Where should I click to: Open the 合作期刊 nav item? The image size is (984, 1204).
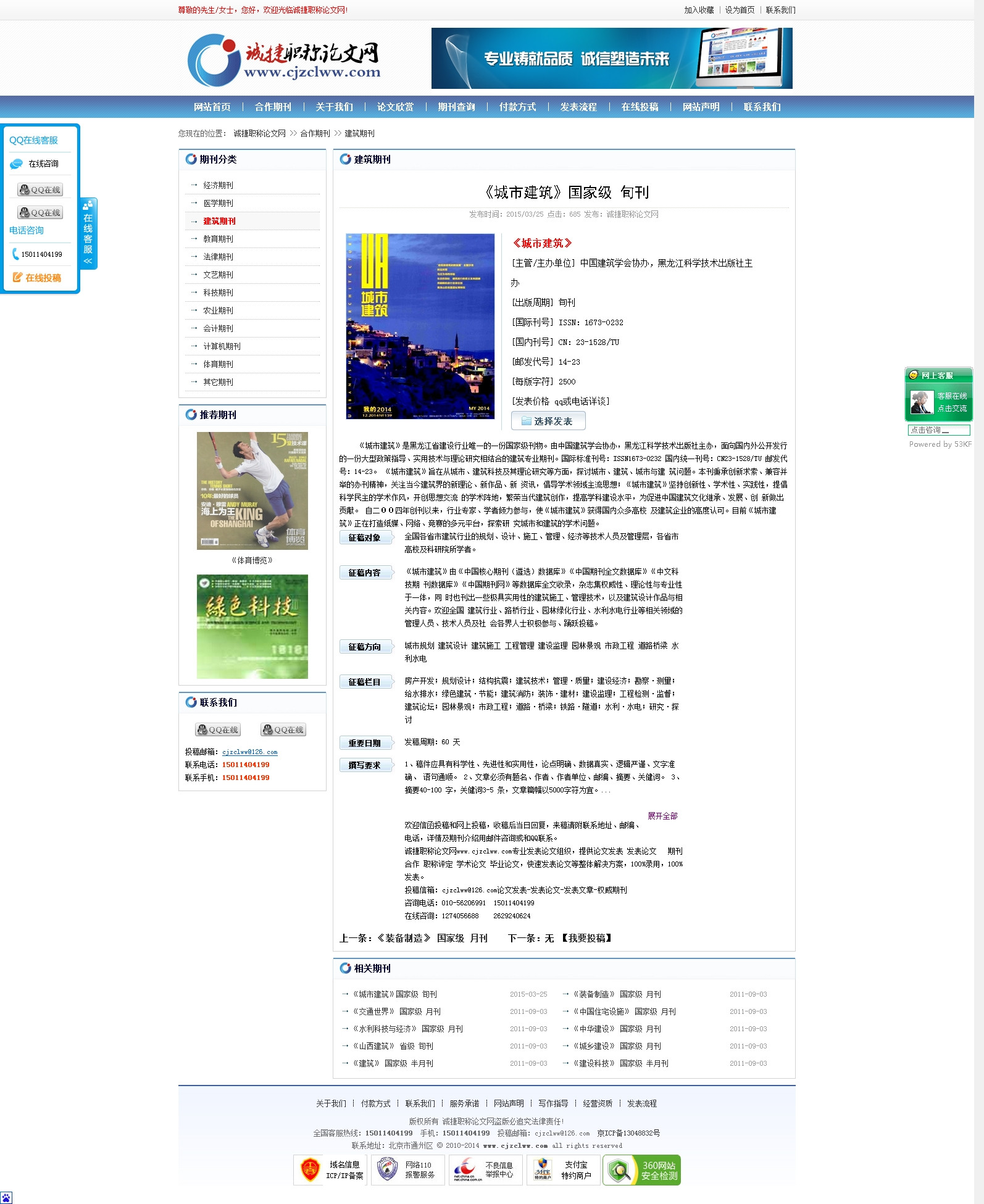(273, 107)
